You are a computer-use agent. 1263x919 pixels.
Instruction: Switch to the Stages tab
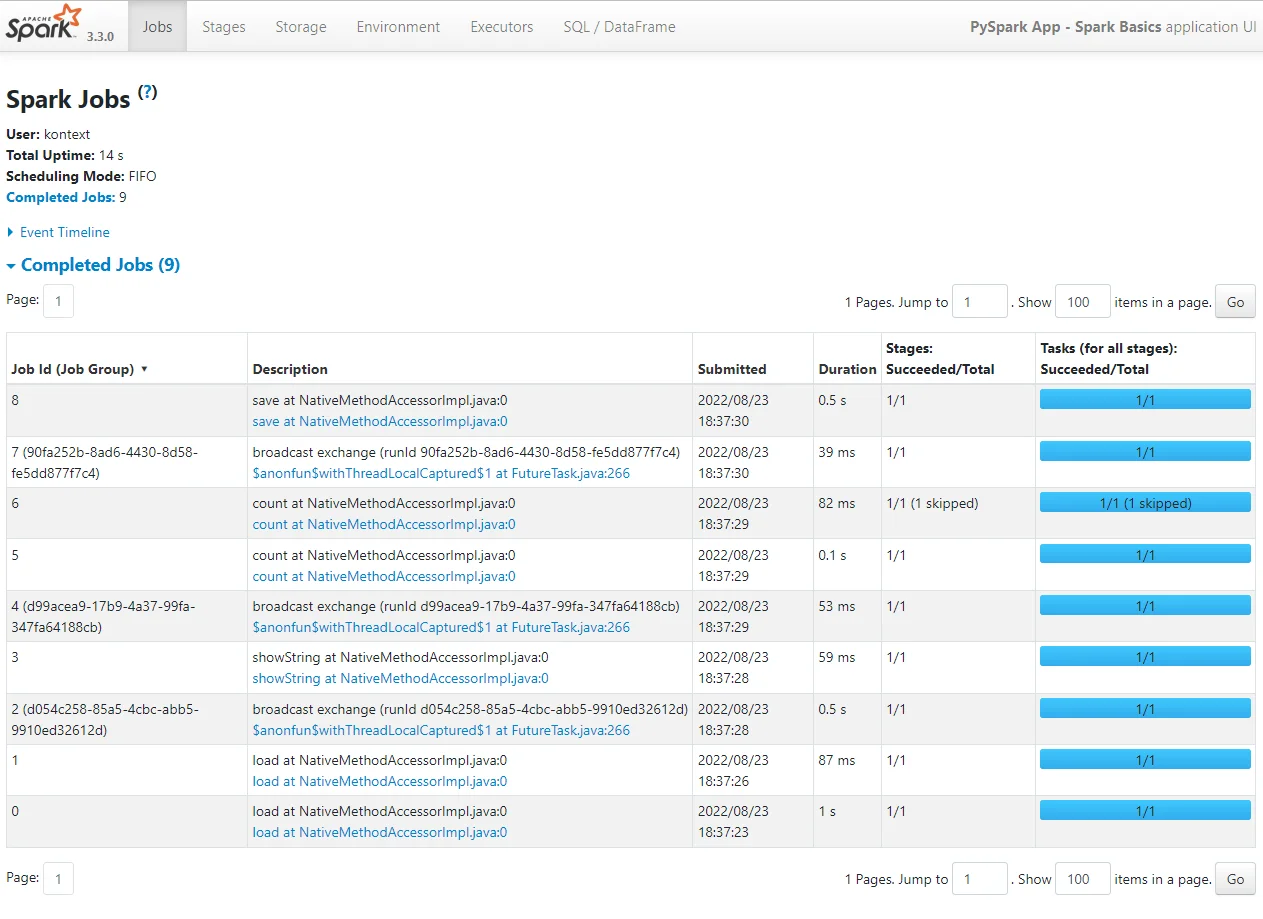click(223, 27)
